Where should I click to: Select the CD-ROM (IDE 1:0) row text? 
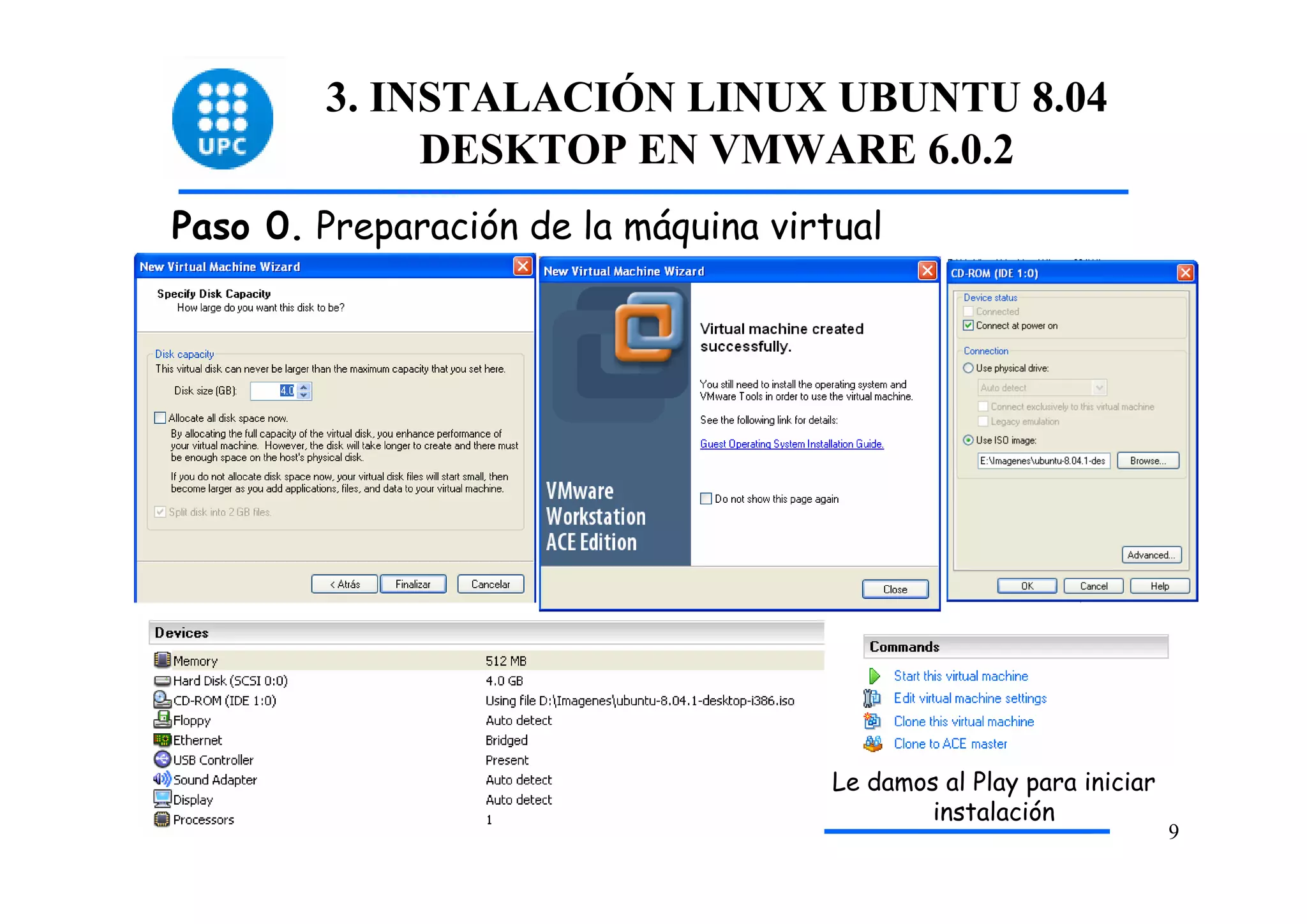point(225,701)
